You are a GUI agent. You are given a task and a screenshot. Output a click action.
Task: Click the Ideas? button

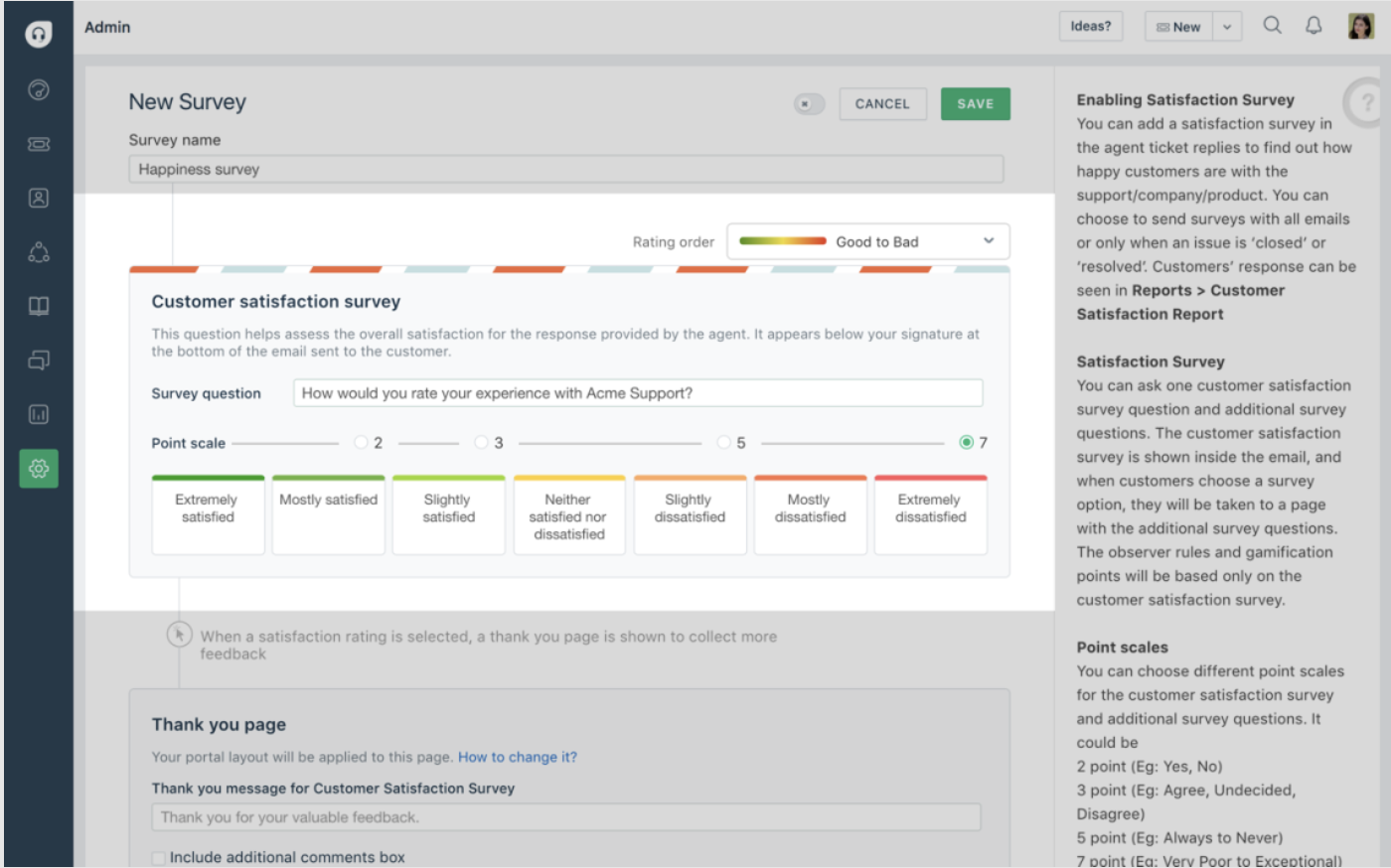pos(1091,27)
